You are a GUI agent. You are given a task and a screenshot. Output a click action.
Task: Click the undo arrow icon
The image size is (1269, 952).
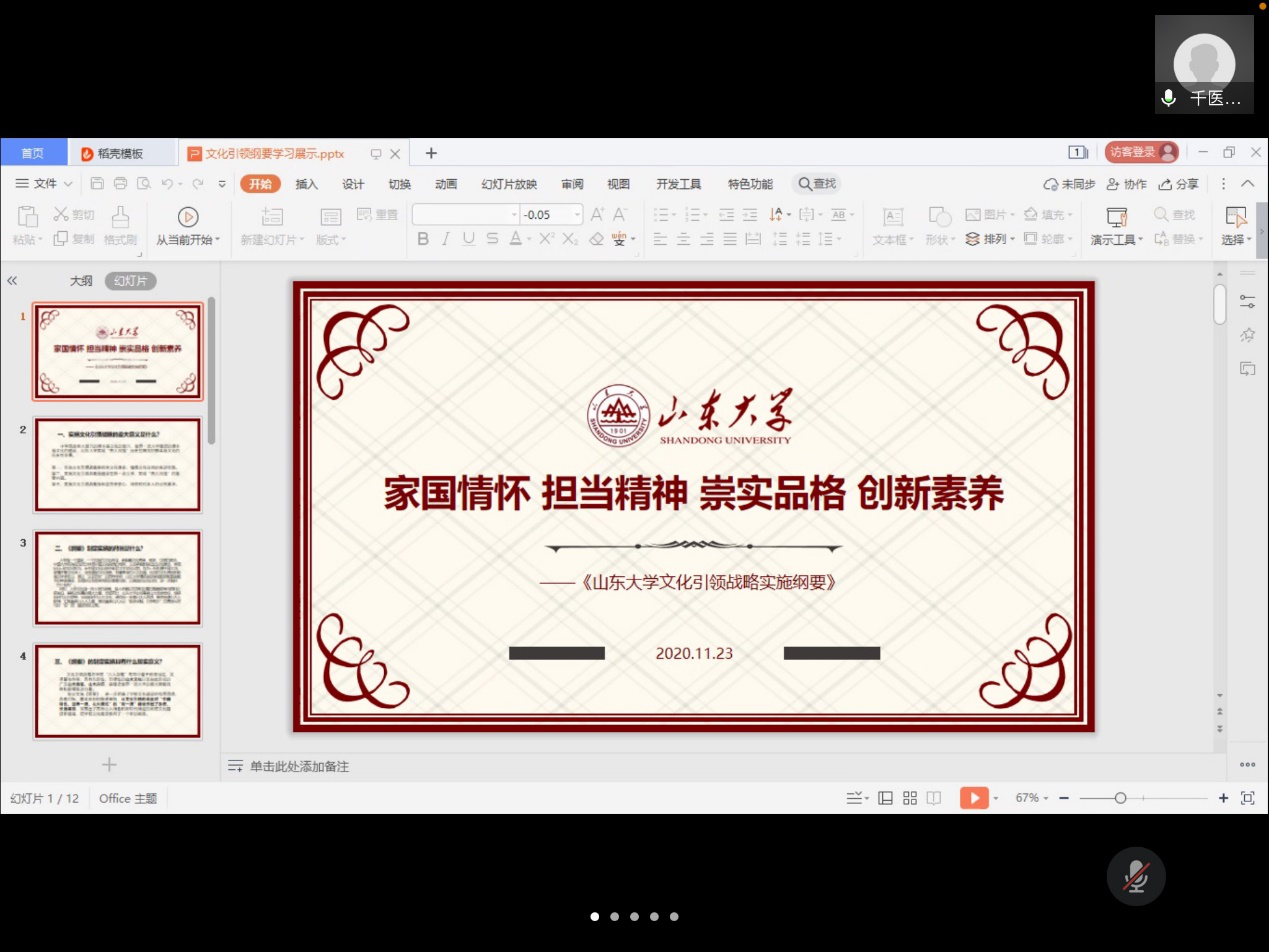click(167, 184)
